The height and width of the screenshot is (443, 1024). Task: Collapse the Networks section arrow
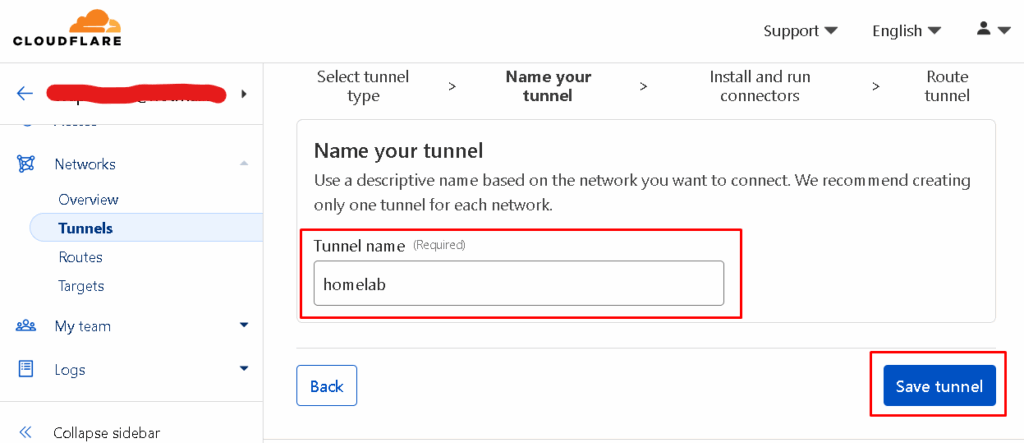244,163
